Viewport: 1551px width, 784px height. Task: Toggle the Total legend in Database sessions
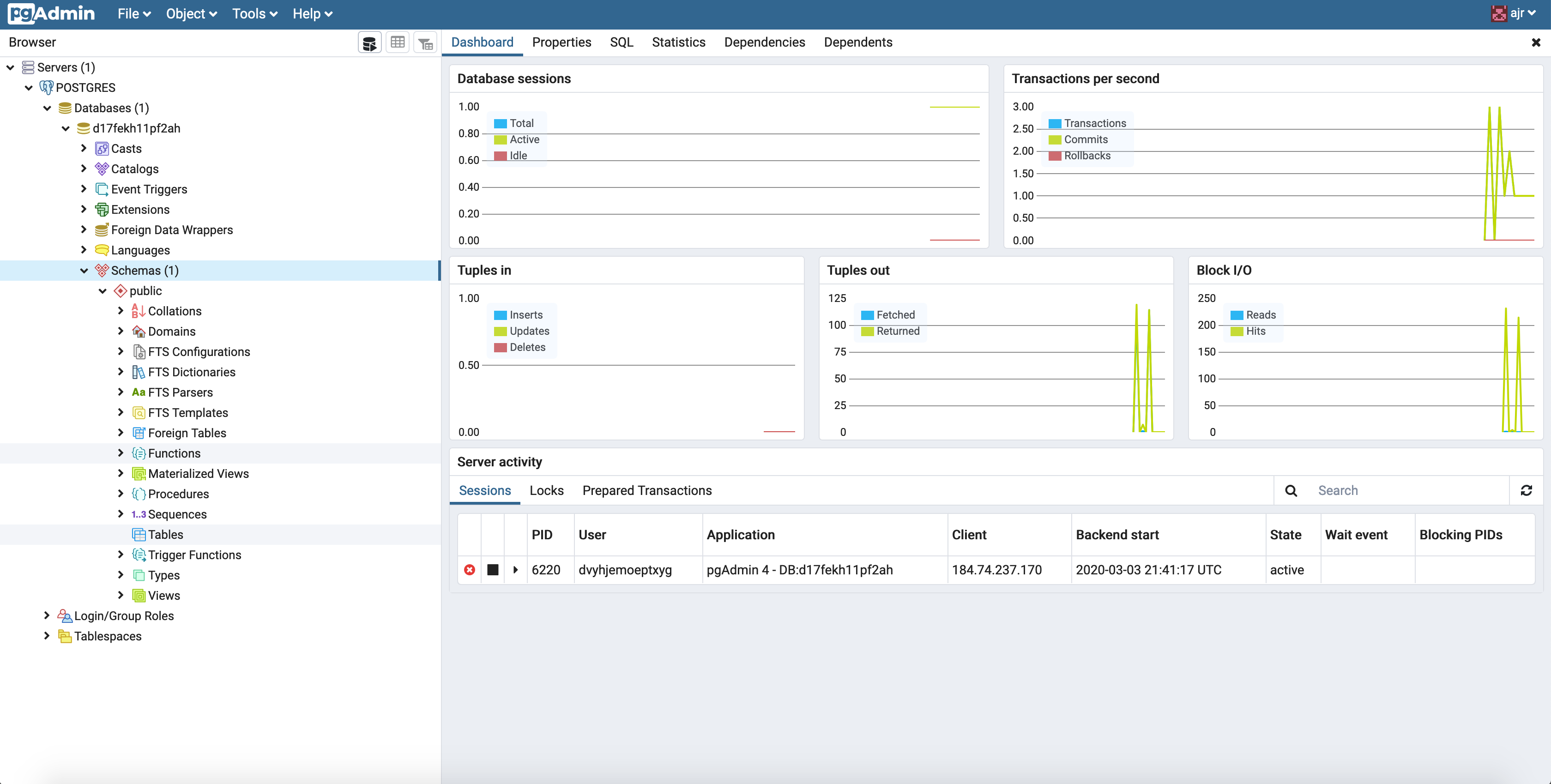point(514,123)
